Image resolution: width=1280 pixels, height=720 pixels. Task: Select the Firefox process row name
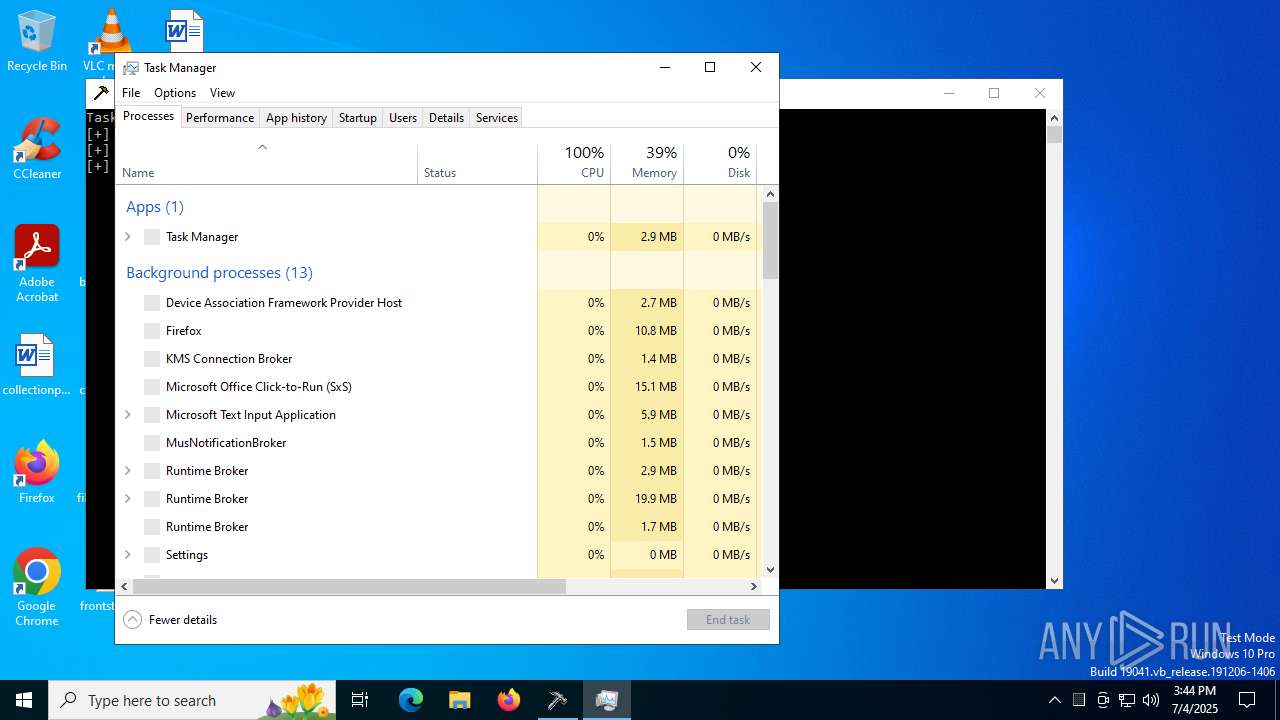(x=184, y=331)
